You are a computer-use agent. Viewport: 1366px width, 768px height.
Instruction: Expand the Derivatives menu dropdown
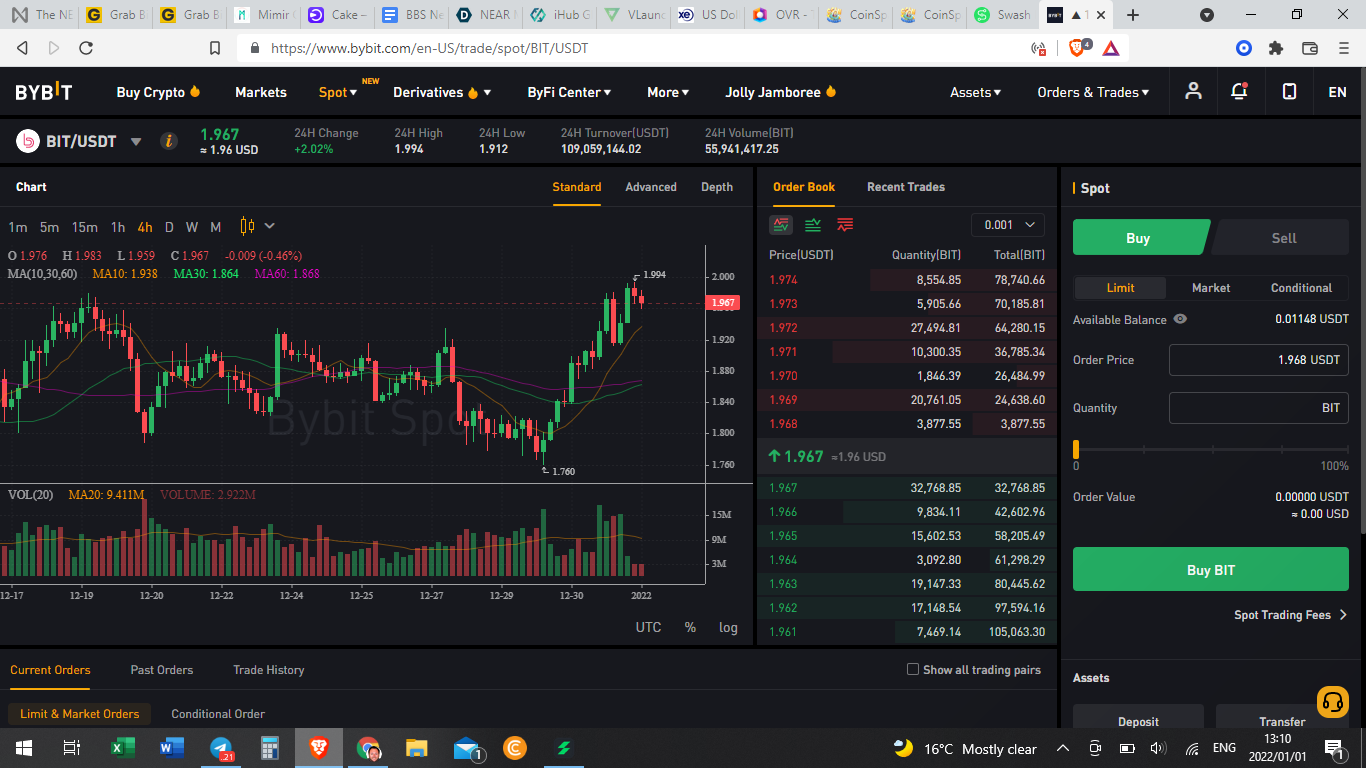(x=442, y=92)
